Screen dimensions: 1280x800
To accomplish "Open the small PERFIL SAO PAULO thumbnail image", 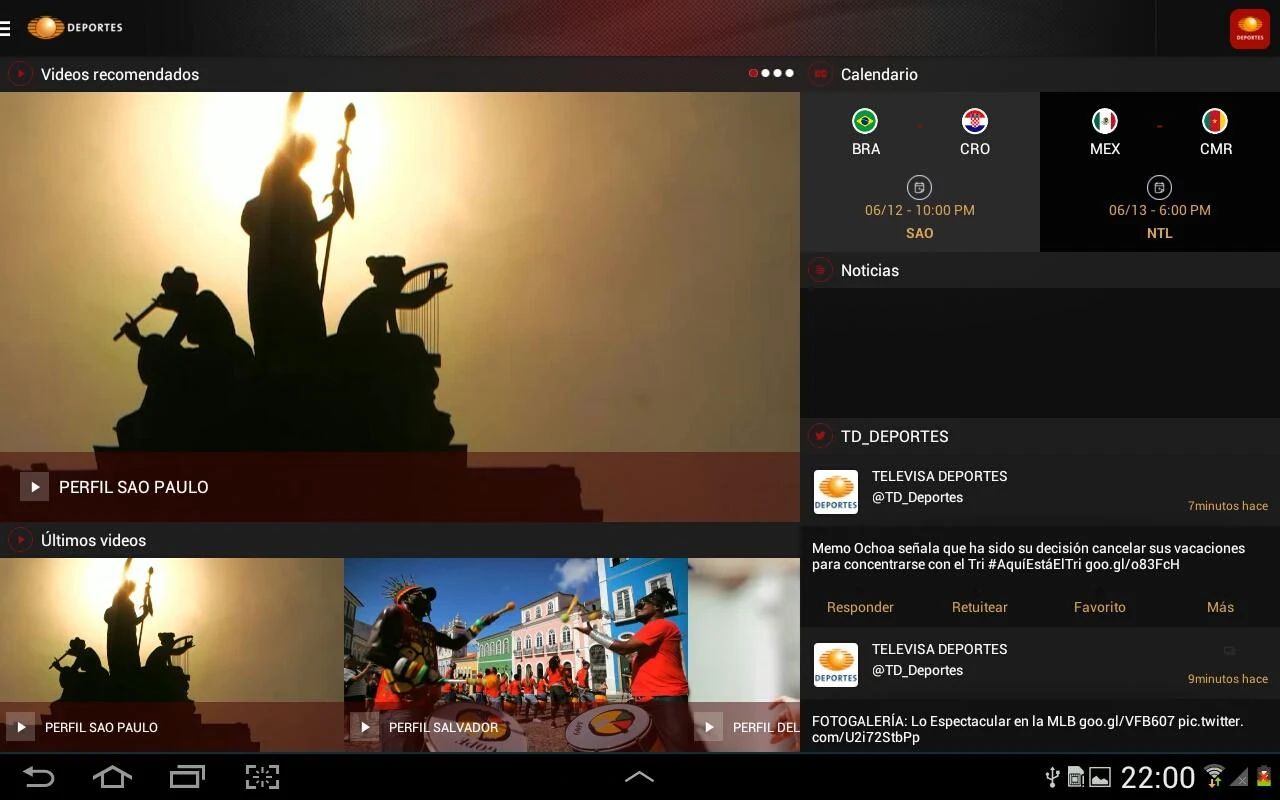I will (172, 654).
